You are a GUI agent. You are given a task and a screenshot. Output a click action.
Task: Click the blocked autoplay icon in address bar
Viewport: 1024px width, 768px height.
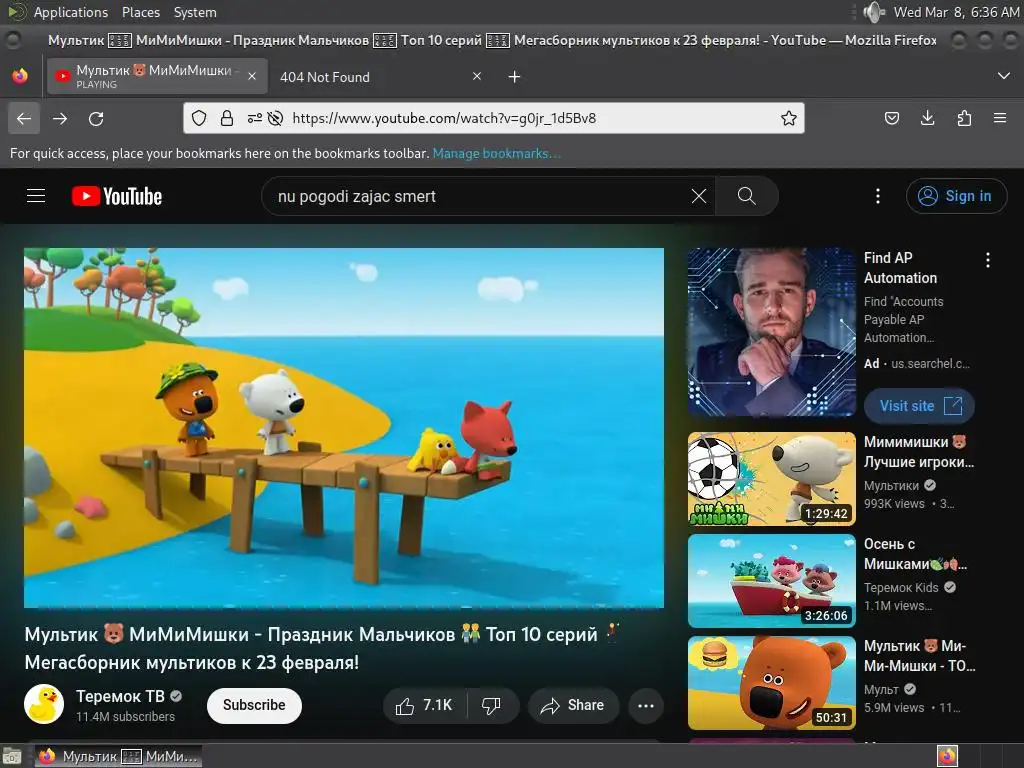pyautogui.click(x=276, y=118)
